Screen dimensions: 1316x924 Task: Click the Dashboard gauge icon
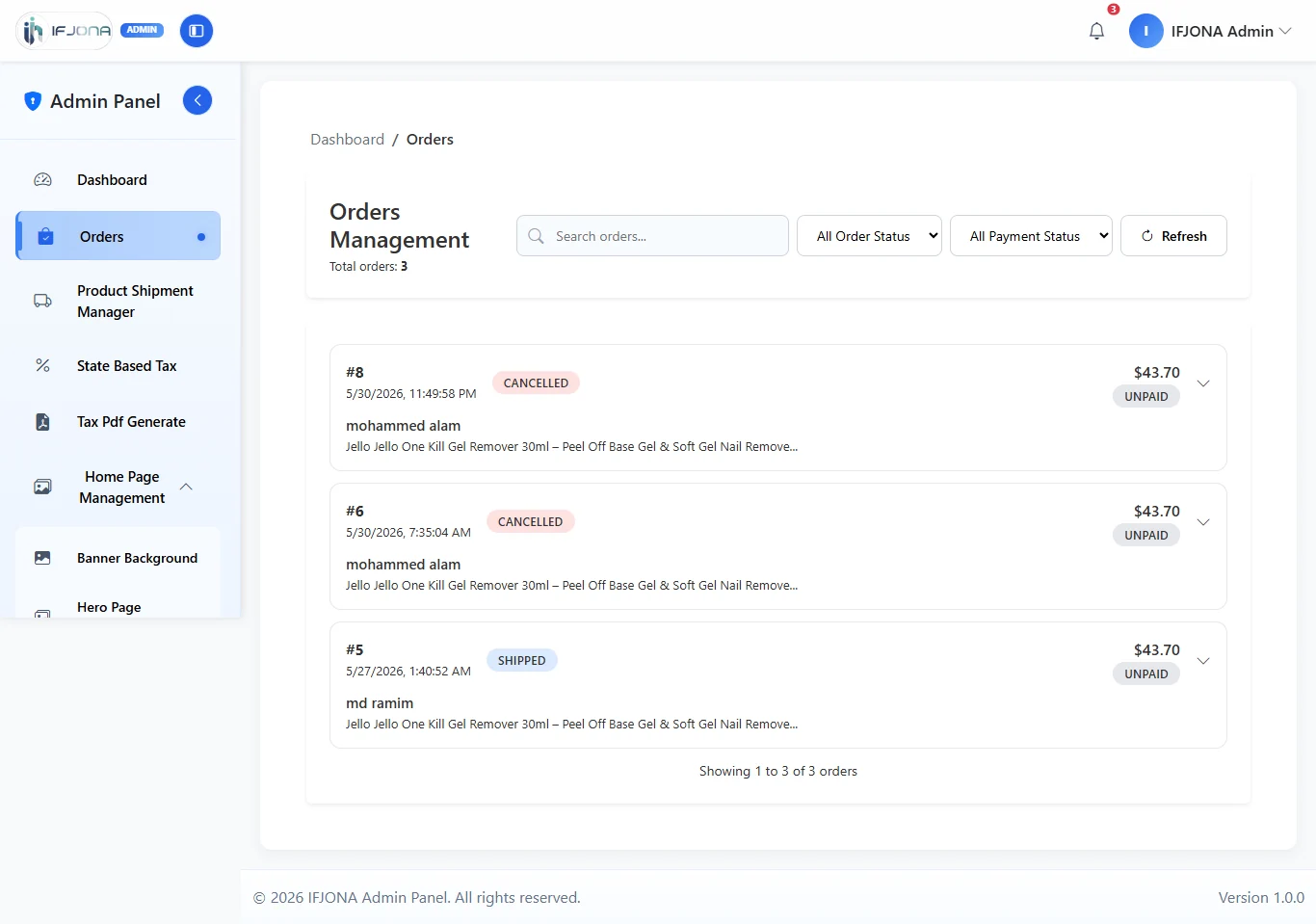click(42, 180)
